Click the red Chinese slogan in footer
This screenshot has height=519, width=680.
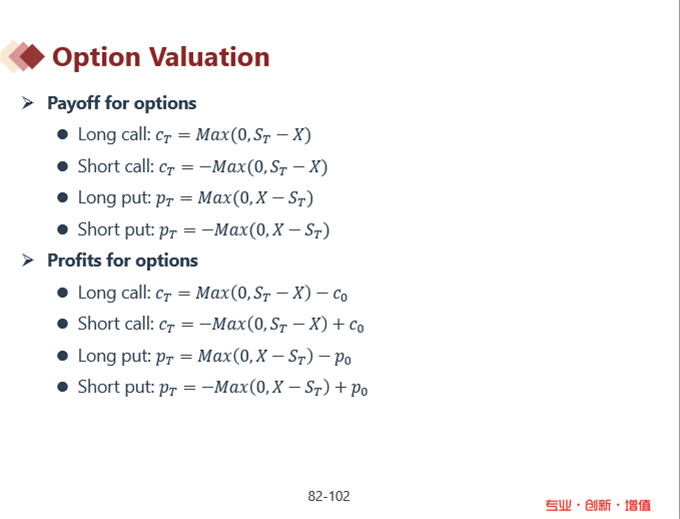[598, 506]
